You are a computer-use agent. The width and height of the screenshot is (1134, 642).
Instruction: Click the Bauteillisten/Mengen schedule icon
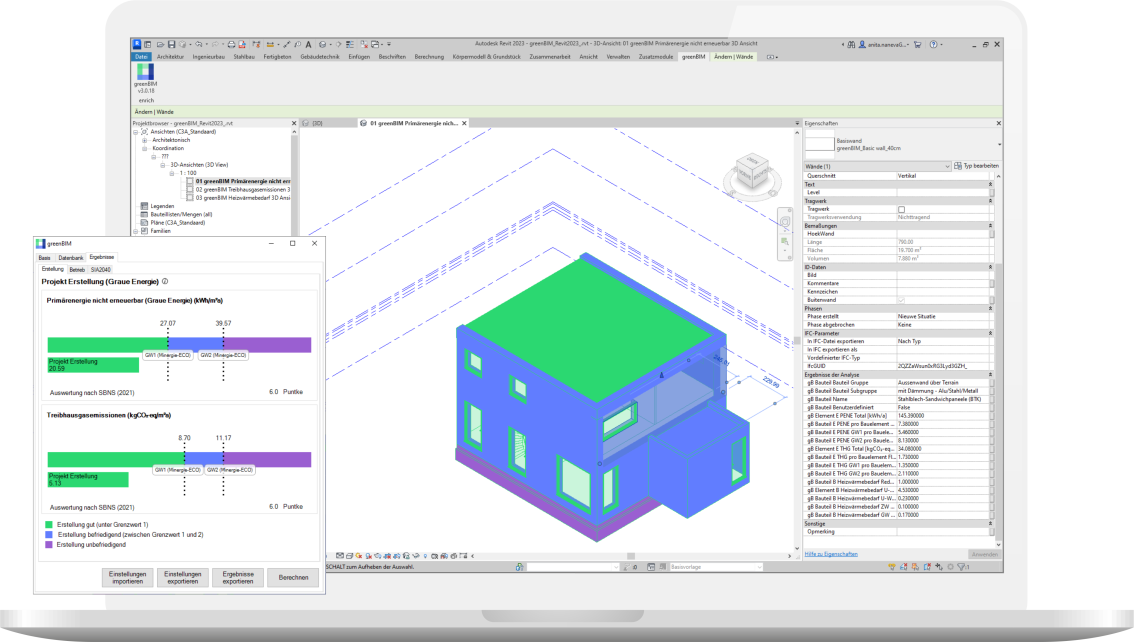click(145, 215)
